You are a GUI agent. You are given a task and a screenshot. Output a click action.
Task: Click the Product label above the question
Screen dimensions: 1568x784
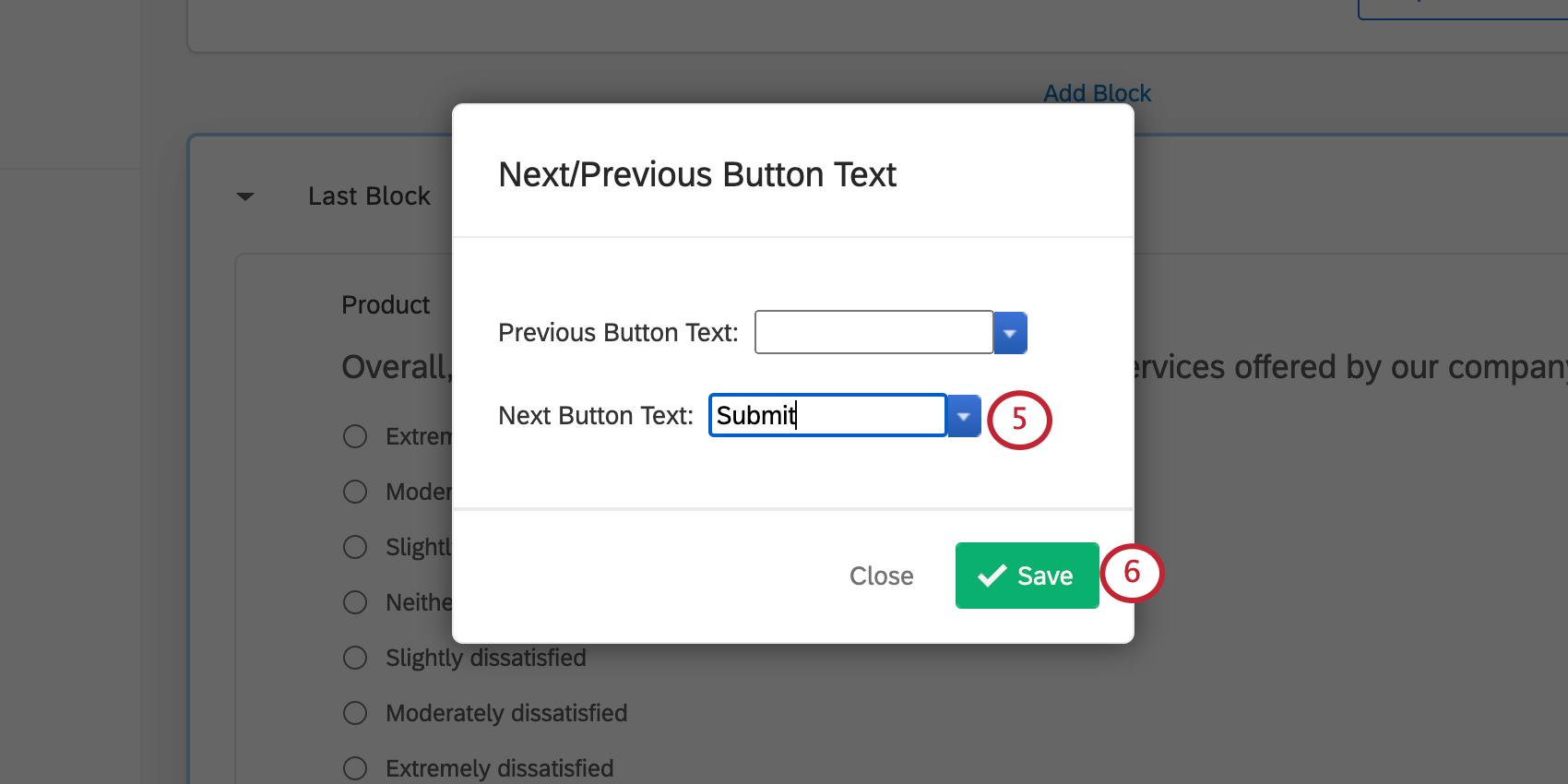click(x=386, y=304)
